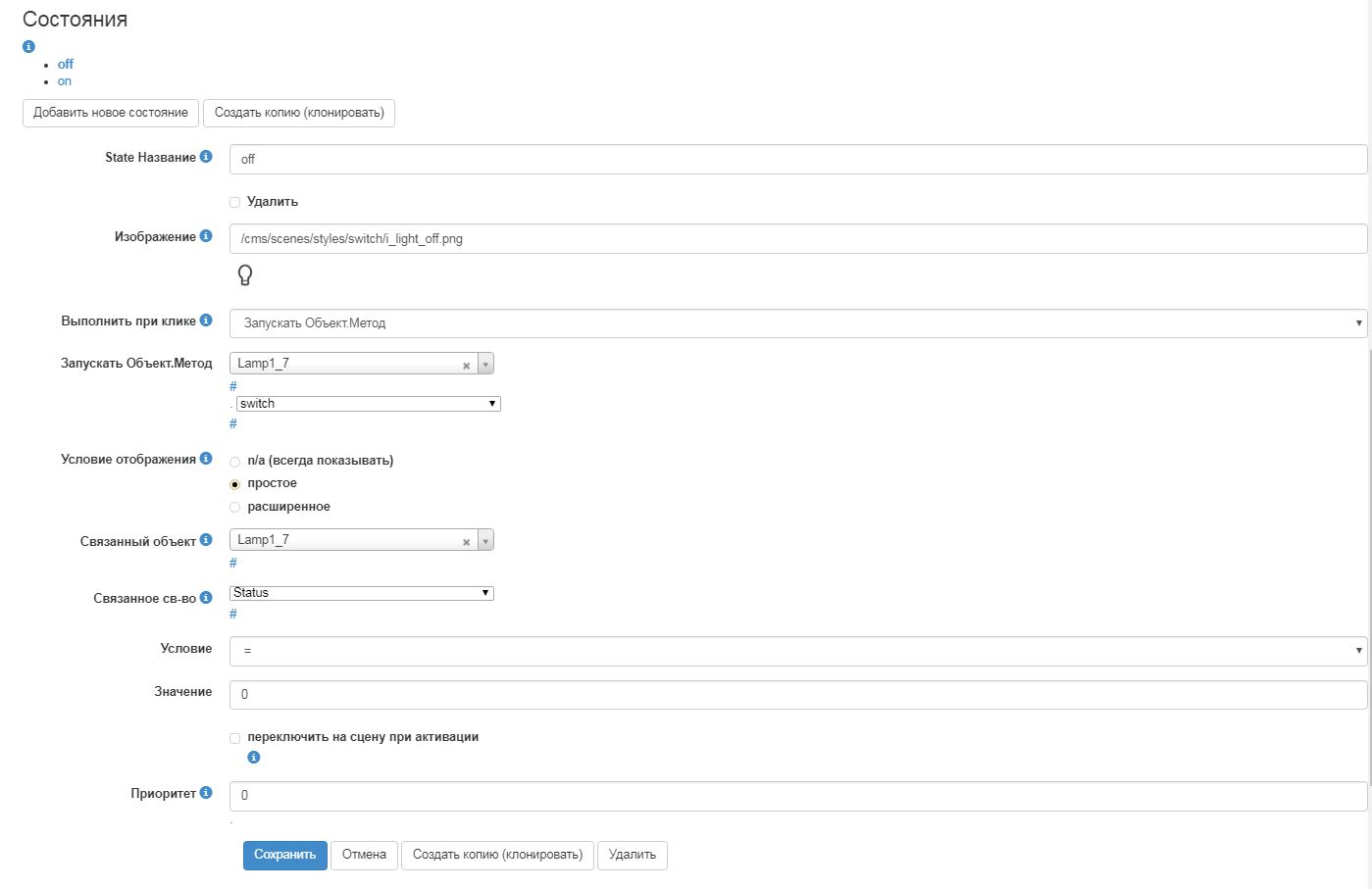
Task: Open the 'off' state link
Action: point(66,64)
